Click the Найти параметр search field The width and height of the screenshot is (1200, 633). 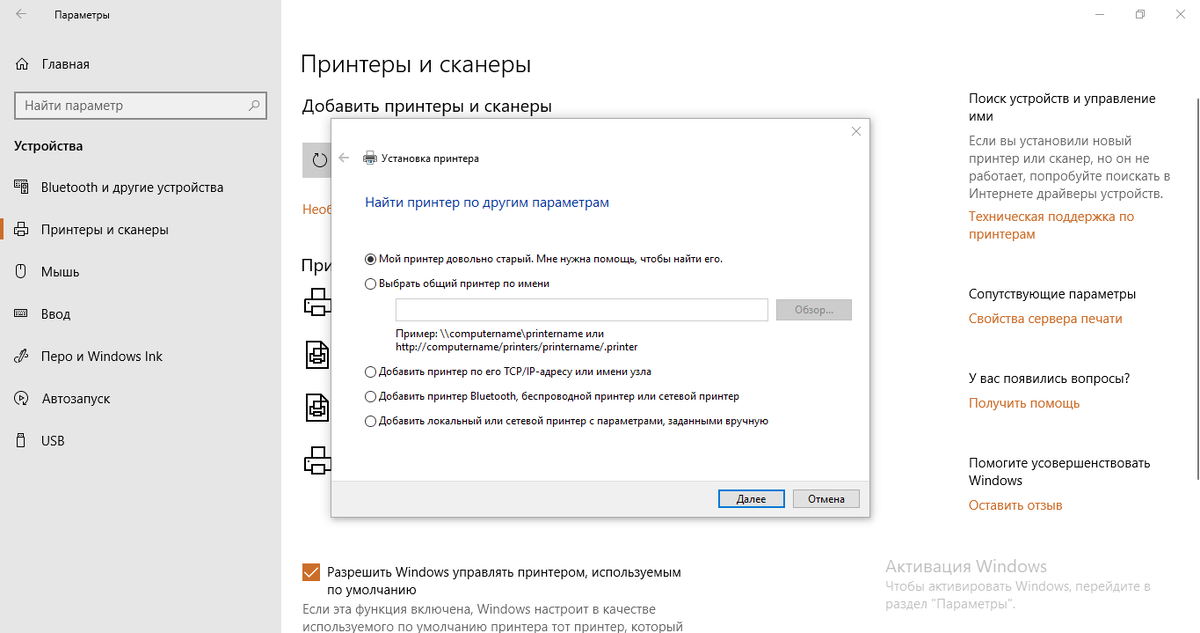[141, 105]
